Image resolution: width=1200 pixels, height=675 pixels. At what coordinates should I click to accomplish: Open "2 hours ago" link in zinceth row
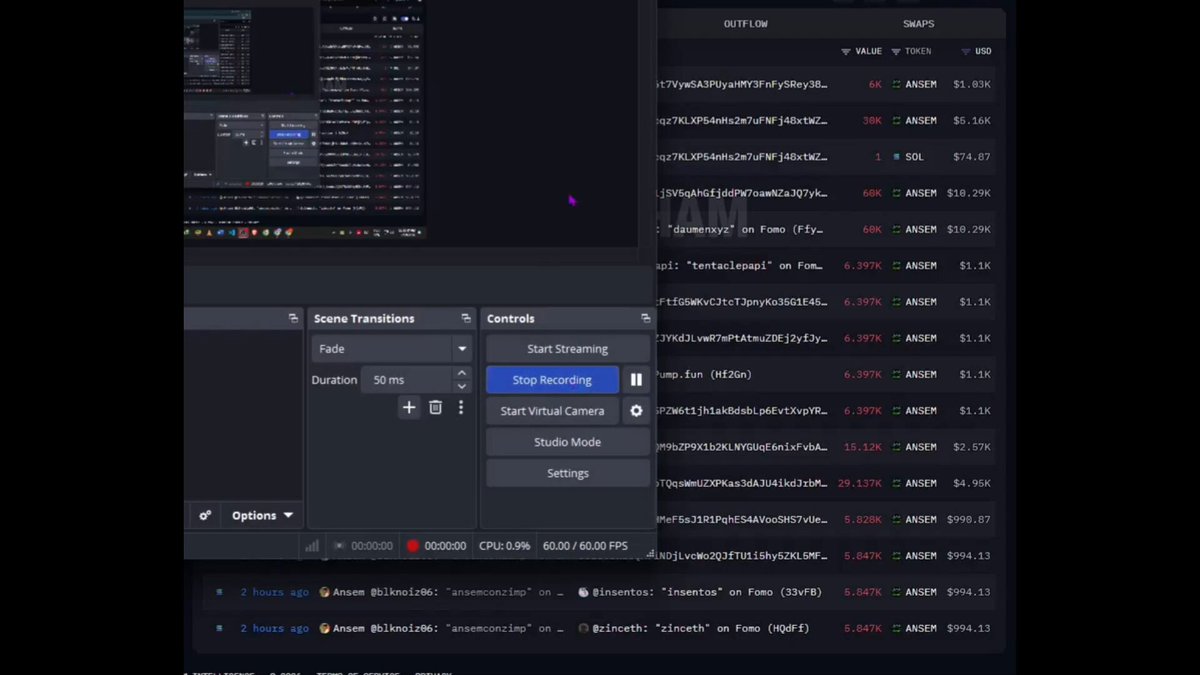click(275, 628)
